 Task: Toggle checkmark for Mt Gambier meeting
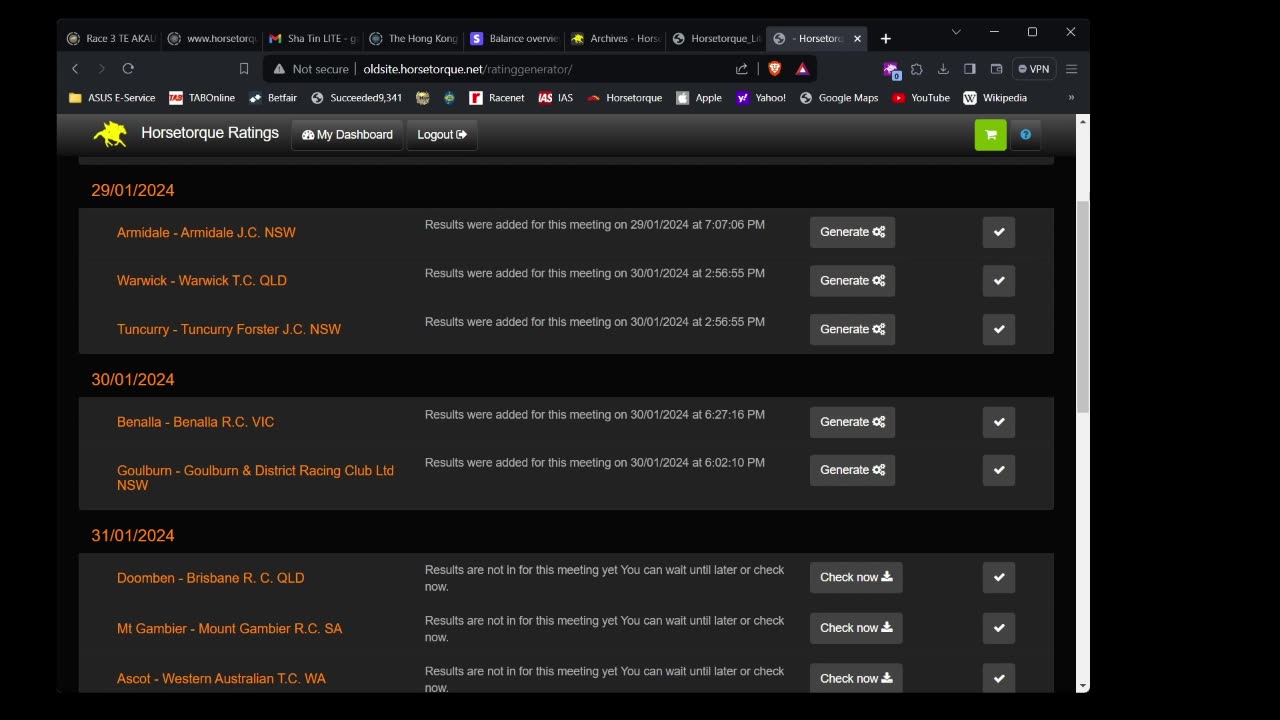point(999,628)
